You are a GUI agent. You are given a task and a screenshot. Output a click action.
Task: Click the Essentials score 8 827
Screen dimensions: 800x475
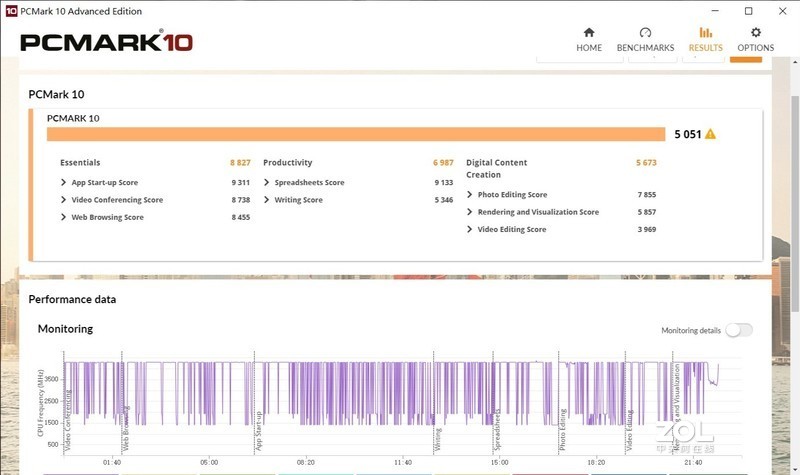[x=240, y=163]
